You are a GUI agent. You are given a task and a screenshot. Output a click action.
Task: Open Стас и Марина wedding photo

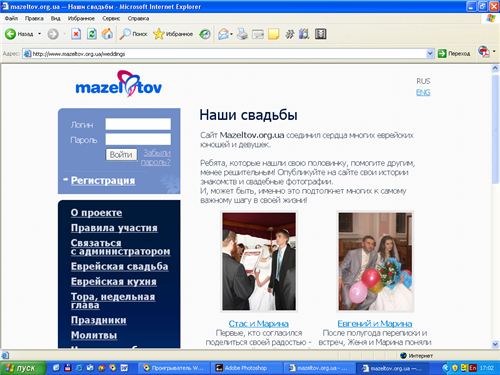[x=259, y=261]
